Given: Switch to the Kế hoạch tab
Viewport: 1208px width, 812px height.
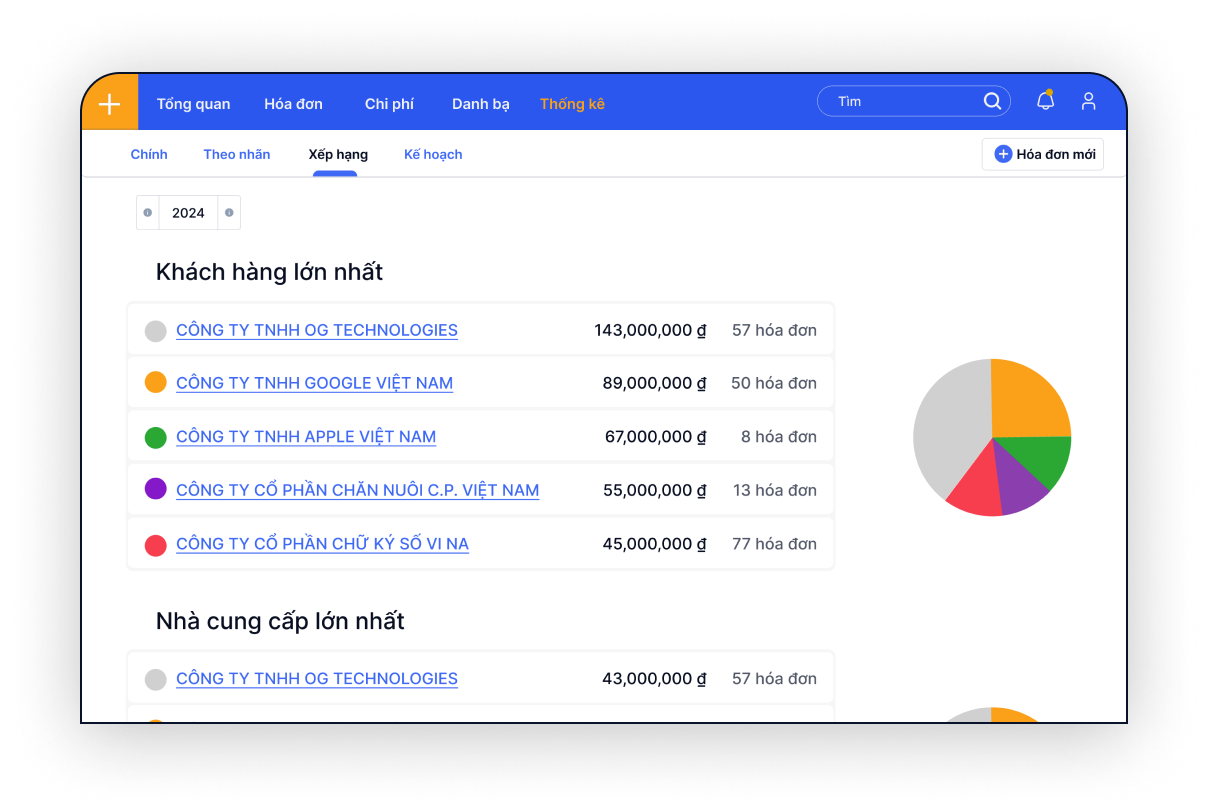Looking at the screenshot, I should point(433,154).
